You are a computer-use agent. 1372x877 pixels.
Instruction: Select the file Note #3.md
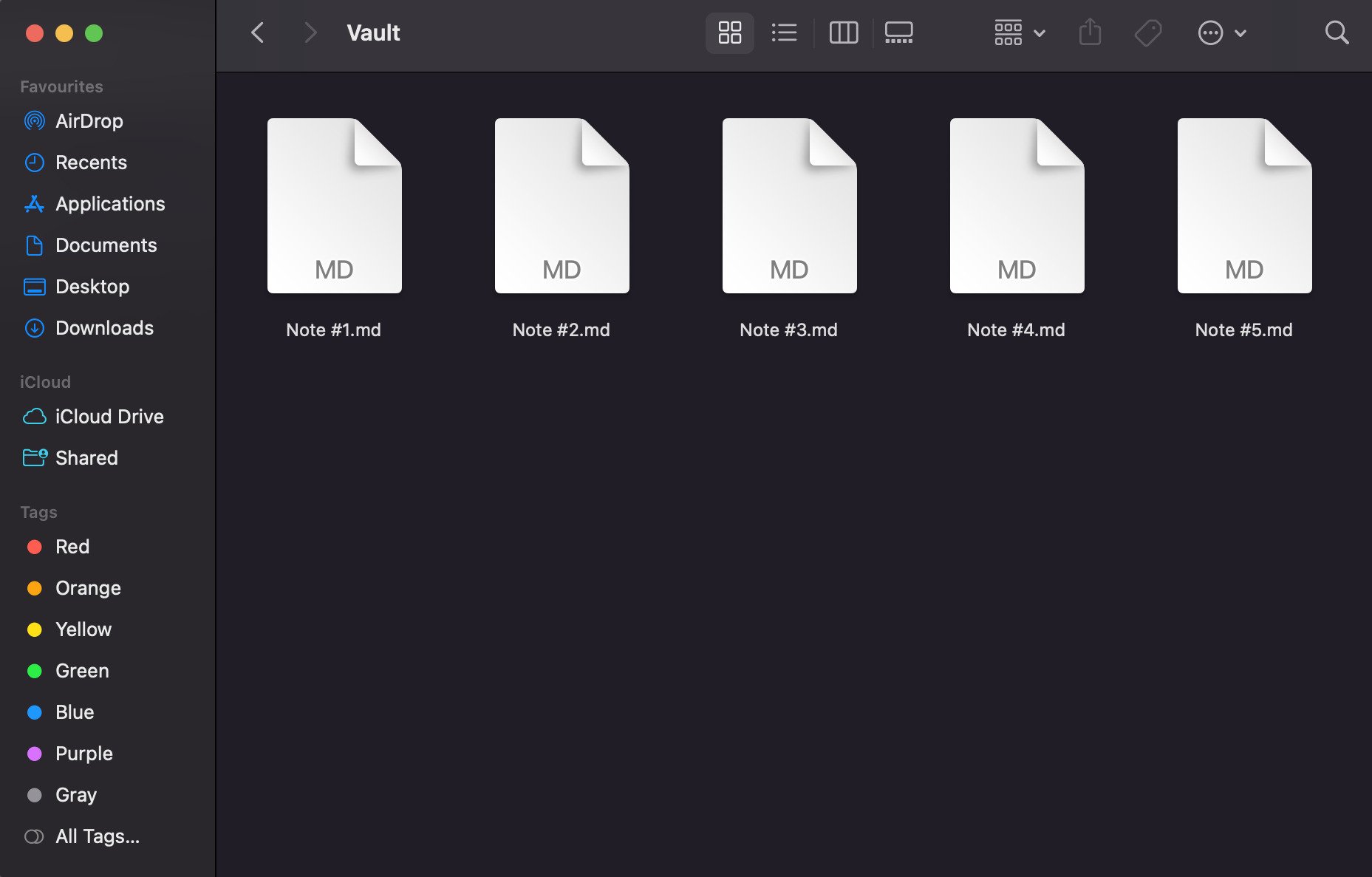tap(788, 207)
